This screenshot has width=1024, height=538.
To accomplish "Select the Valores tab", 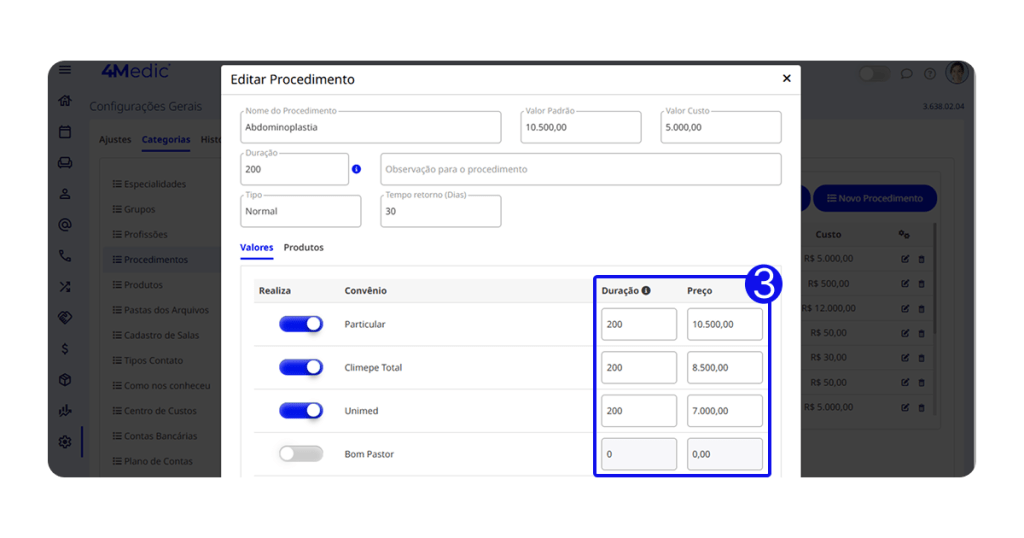I will click(256, 247).
